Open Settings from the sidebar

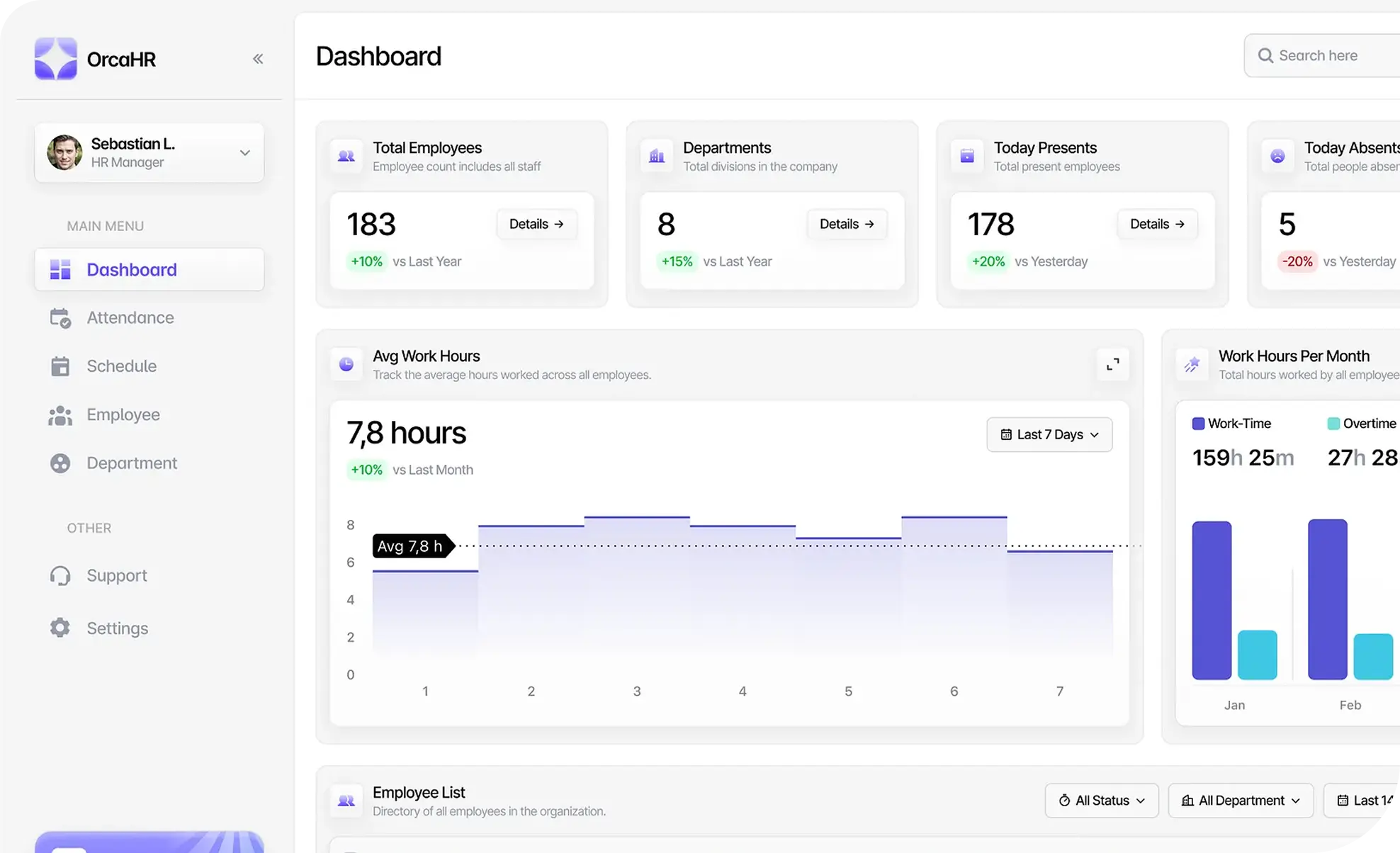point(118,628)
